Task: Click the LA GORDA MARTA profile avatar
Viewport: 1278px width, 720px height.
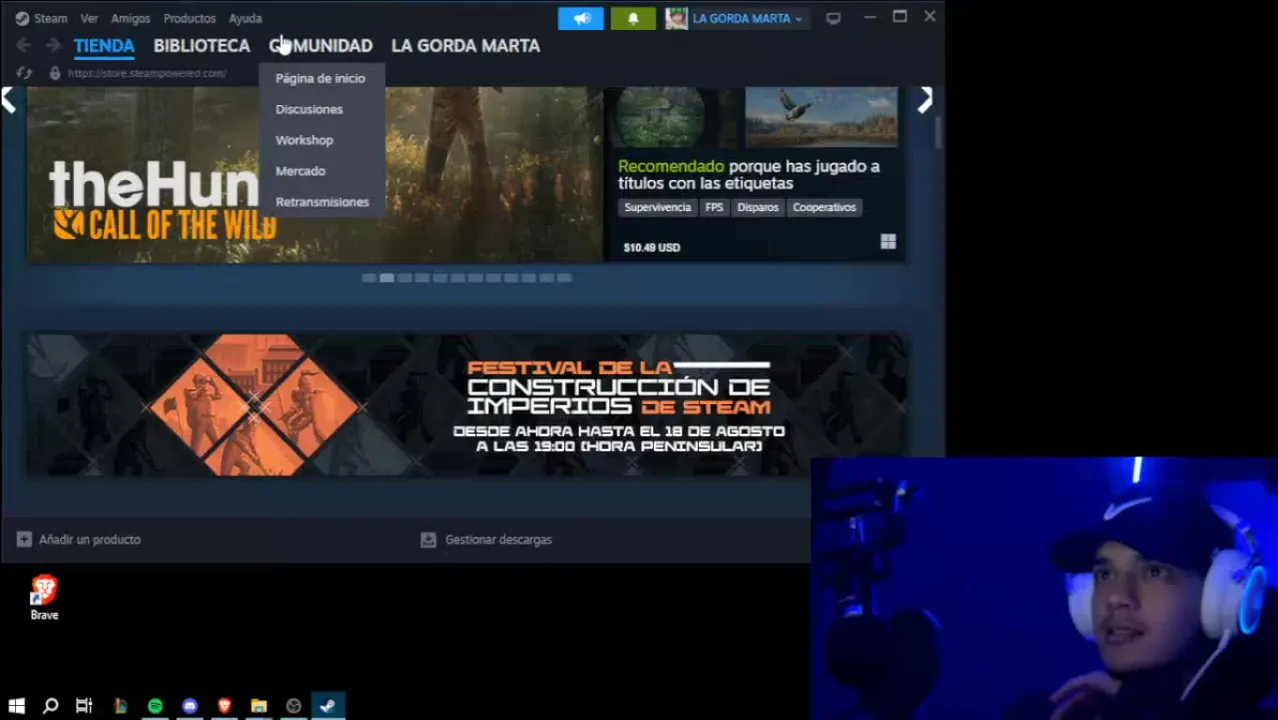Action: point(677,18)
